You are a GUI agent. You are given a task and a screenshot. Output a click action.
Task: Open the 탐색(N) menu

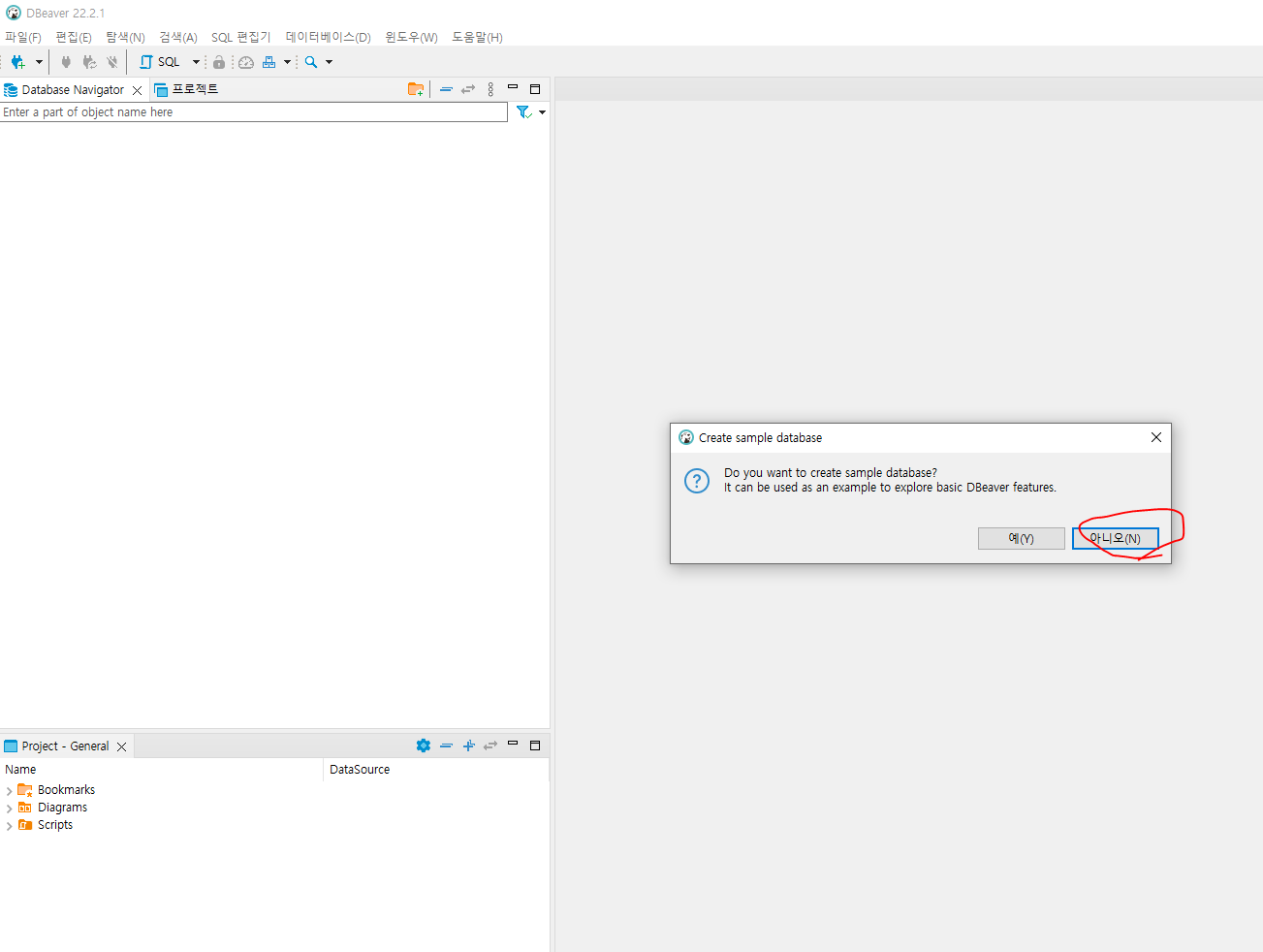(125, 37)
